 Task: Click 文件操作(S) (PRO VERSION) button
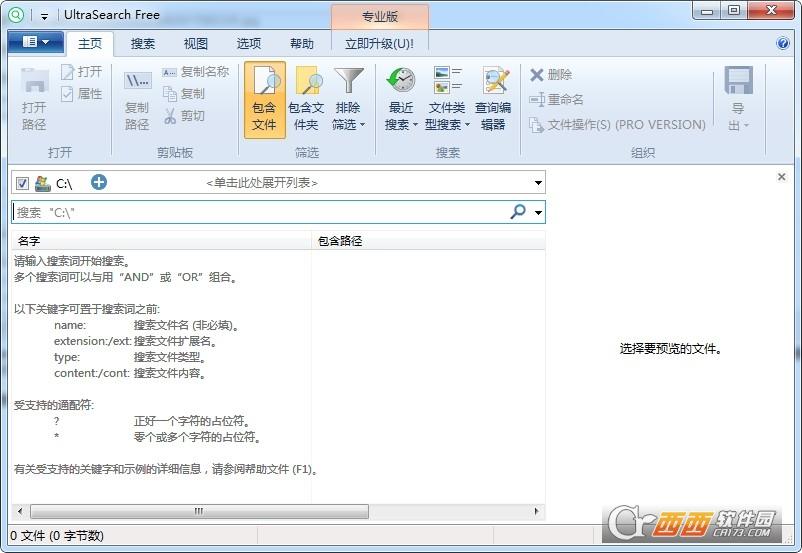pos(617,124)
